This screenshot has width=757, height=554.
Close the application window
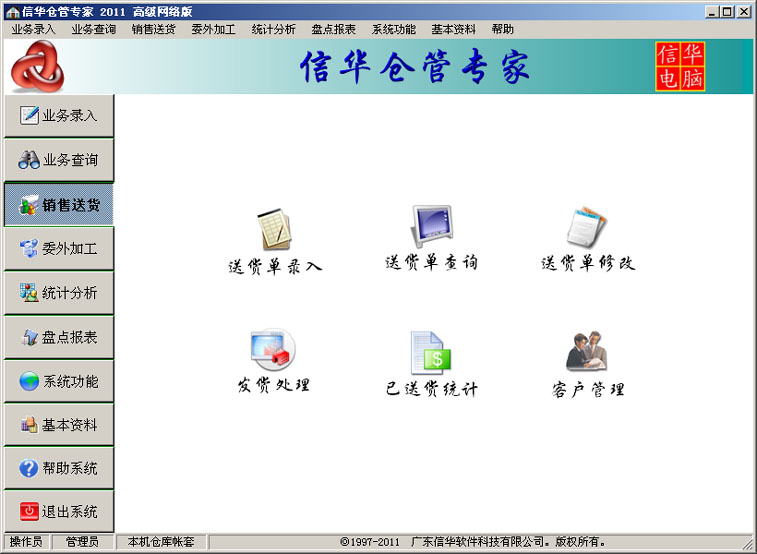(744, 12)
